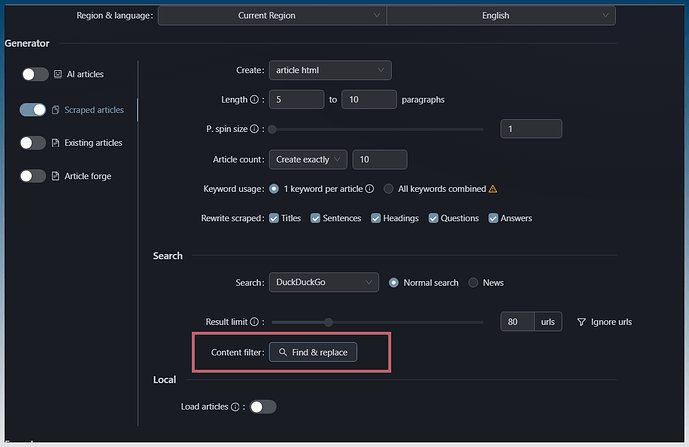Image resolution: width=689 pixels, height=447 pixels.
Task: Enable the AI articles toggle
Action: click(34, 74)
